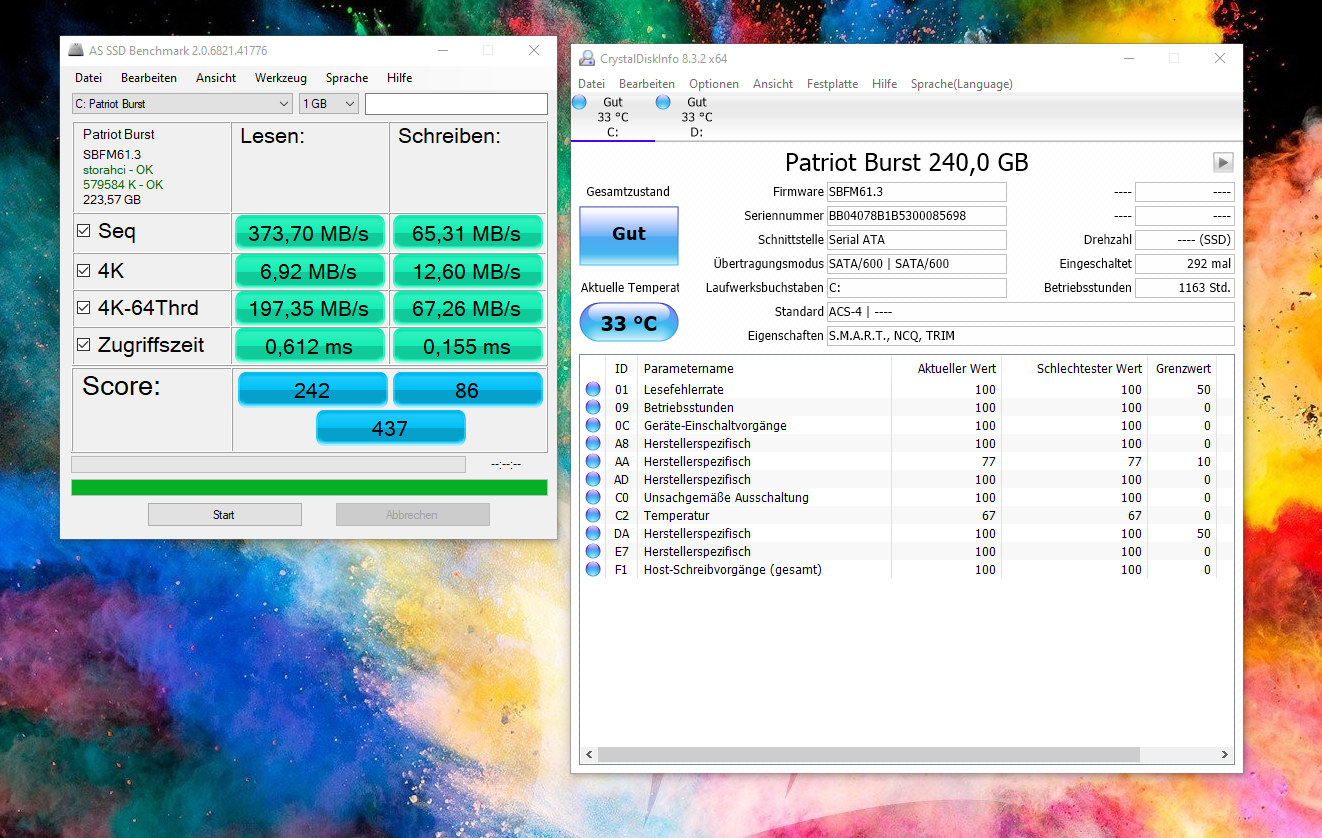
Task: Click the blue orb for attribute A8
Action: pos(594,444)
